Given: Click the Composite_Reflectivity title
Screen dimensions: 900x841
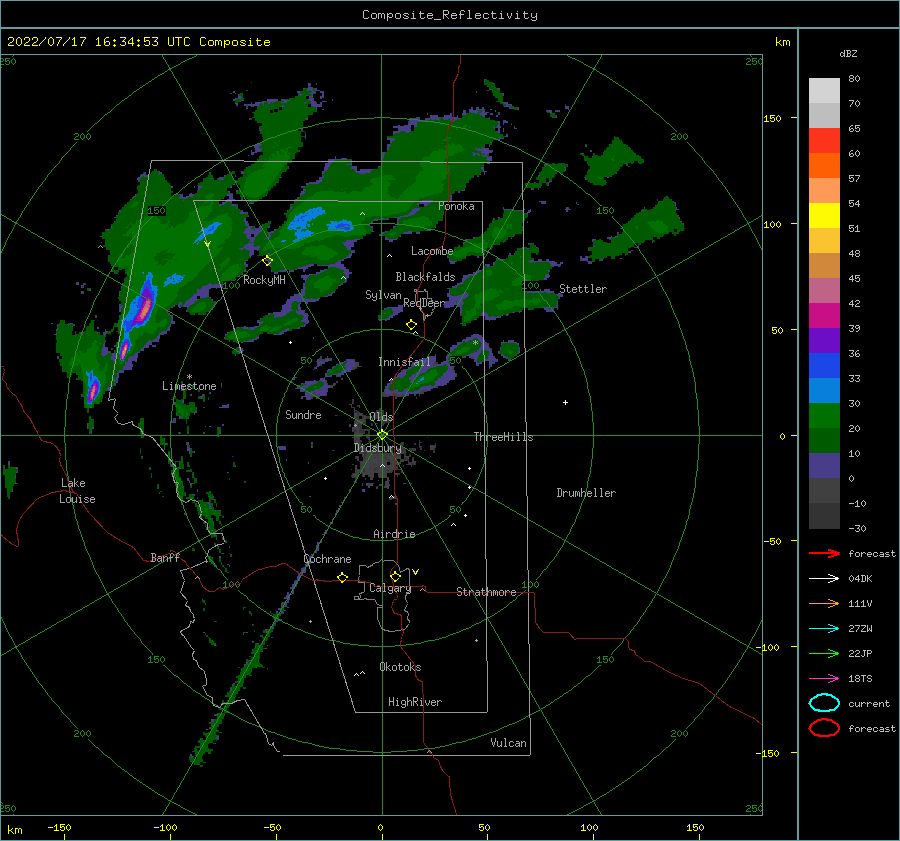Looking at the screenshot, I should (x=450, y=15).
